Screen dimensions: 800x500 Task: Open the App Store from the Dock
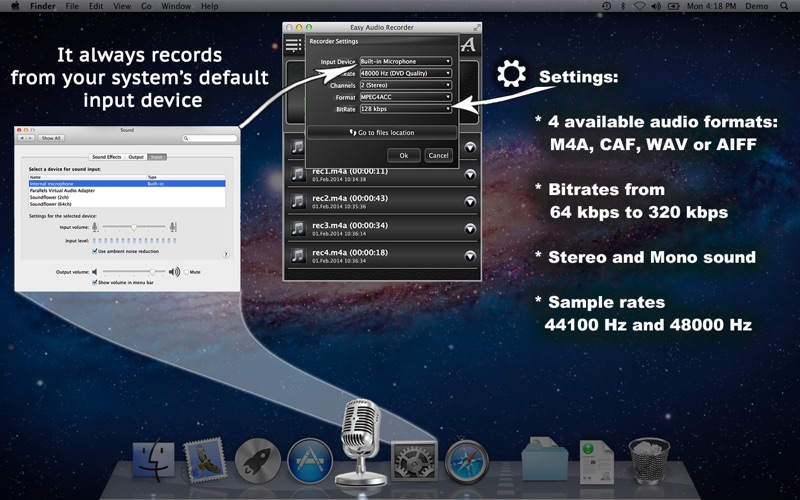click(x=310, y=461)
